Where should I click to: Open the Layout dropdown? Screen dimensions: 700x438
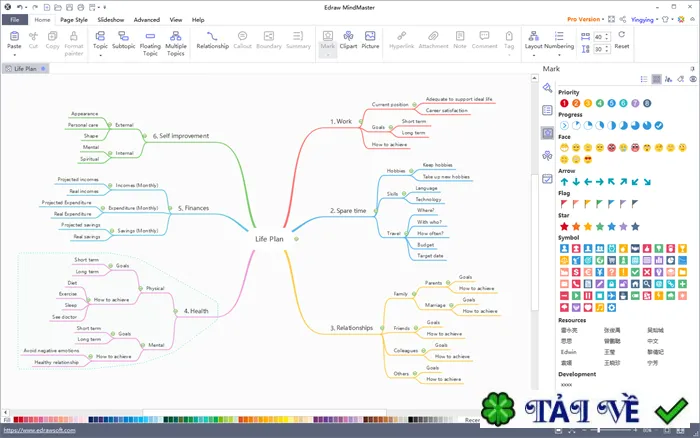pyautogui.click(x=533, y=55)
